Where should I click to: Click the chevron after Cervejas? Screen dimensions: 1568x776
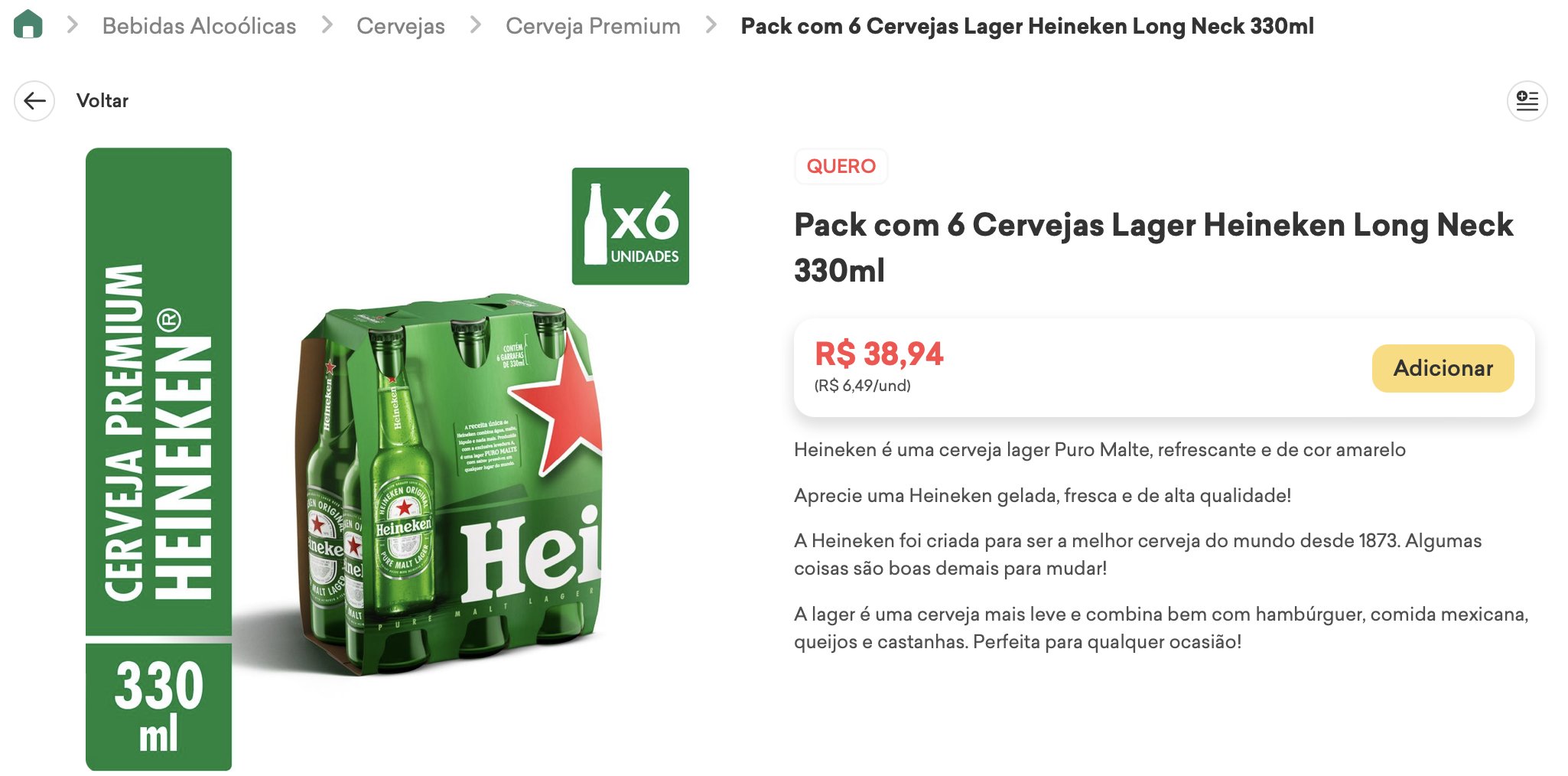point(475,25)
